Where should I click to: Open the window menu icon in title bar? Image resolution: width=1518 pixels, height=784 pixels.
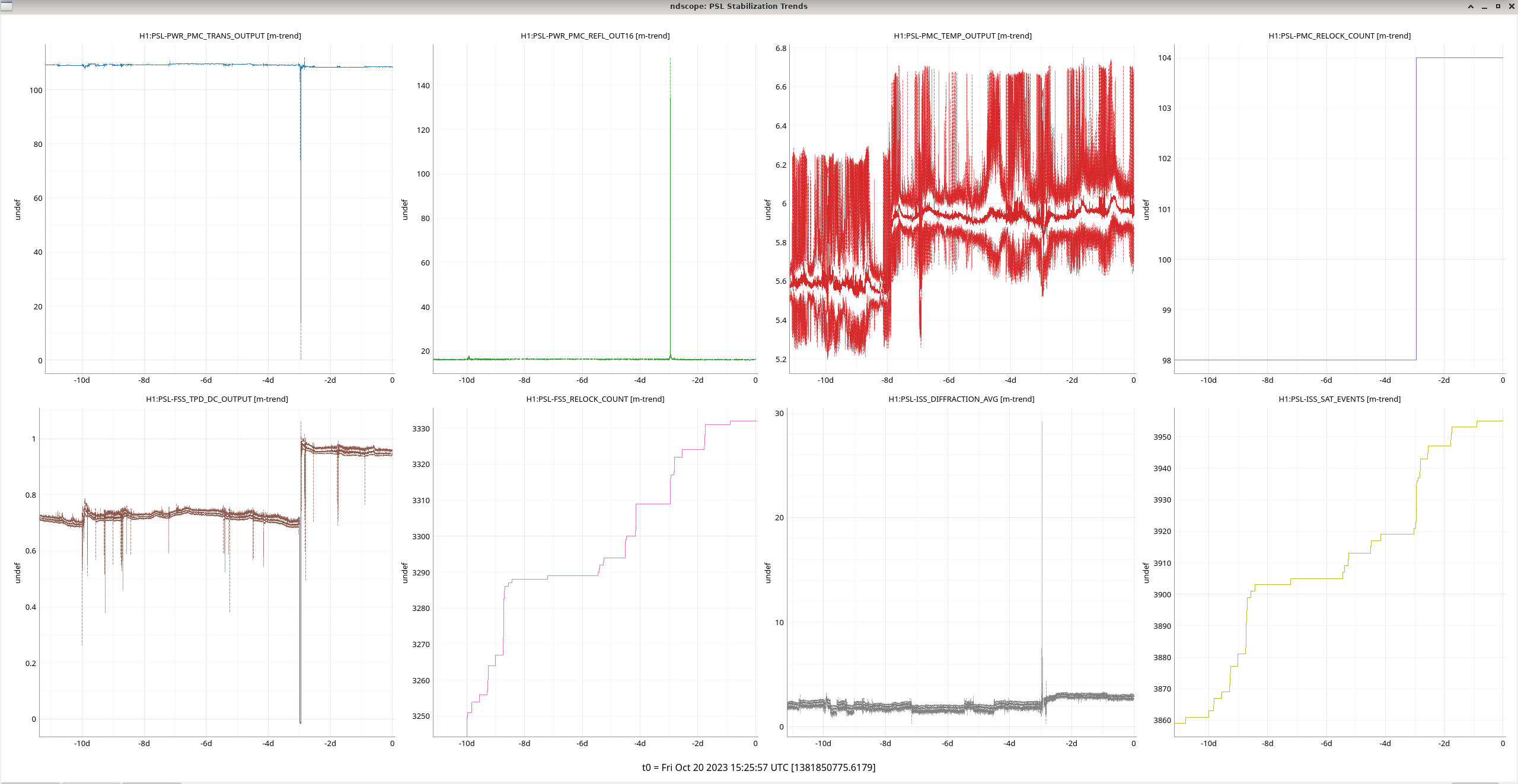point(6,6)
